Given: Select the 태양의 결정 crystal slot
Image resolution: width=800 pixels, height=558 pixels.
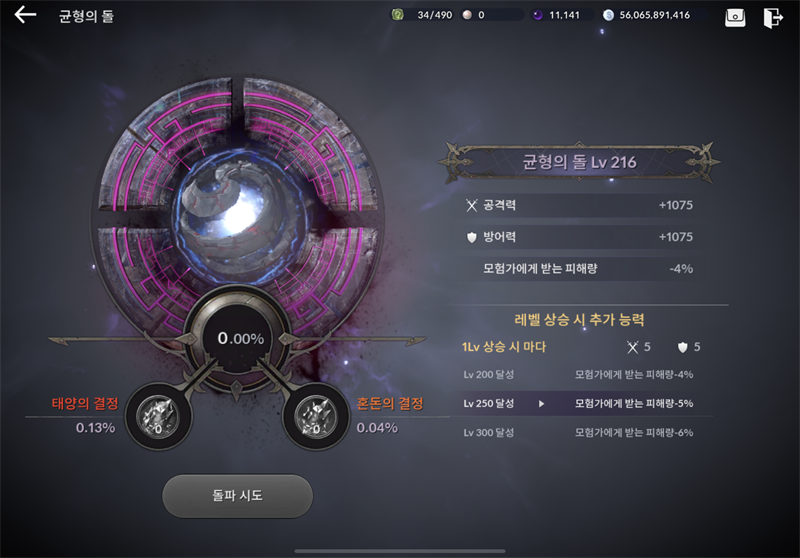Looking at the screenshot, I should (x=158, y=417).
